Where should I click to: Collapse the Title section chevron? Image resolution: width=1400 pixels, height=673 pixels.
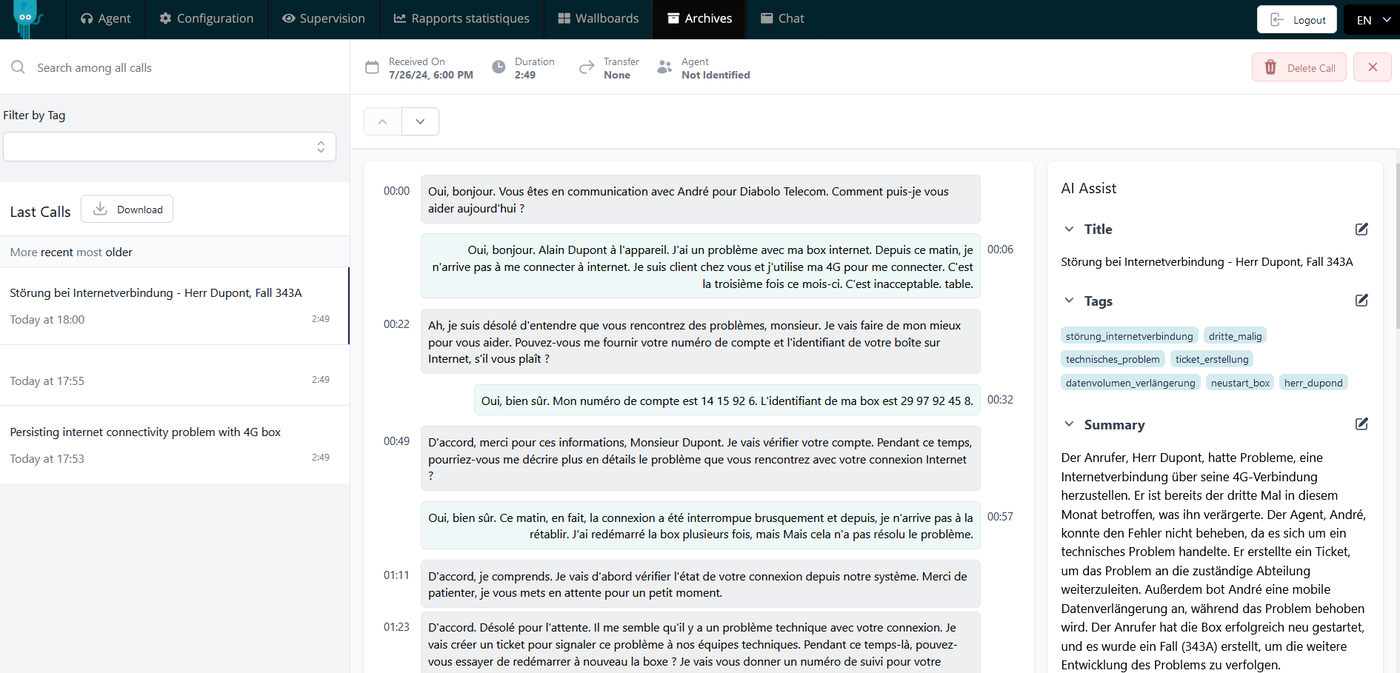click(x=1069, y=229)
